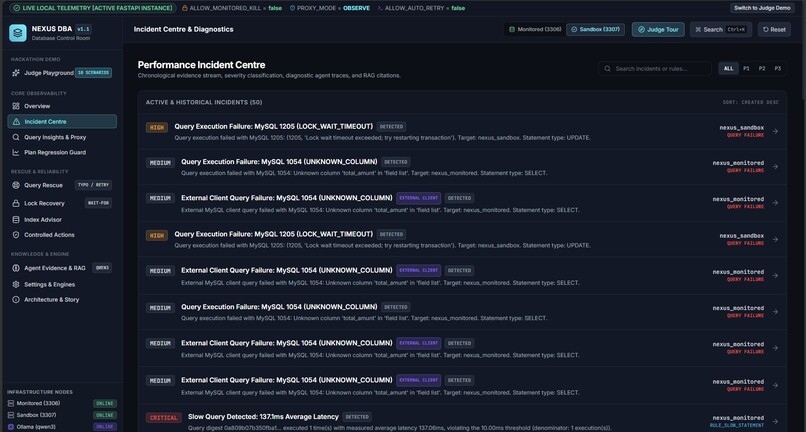Click the Controlled Actions shield icon
The image size is (806, 432).
tap(16, 235)
